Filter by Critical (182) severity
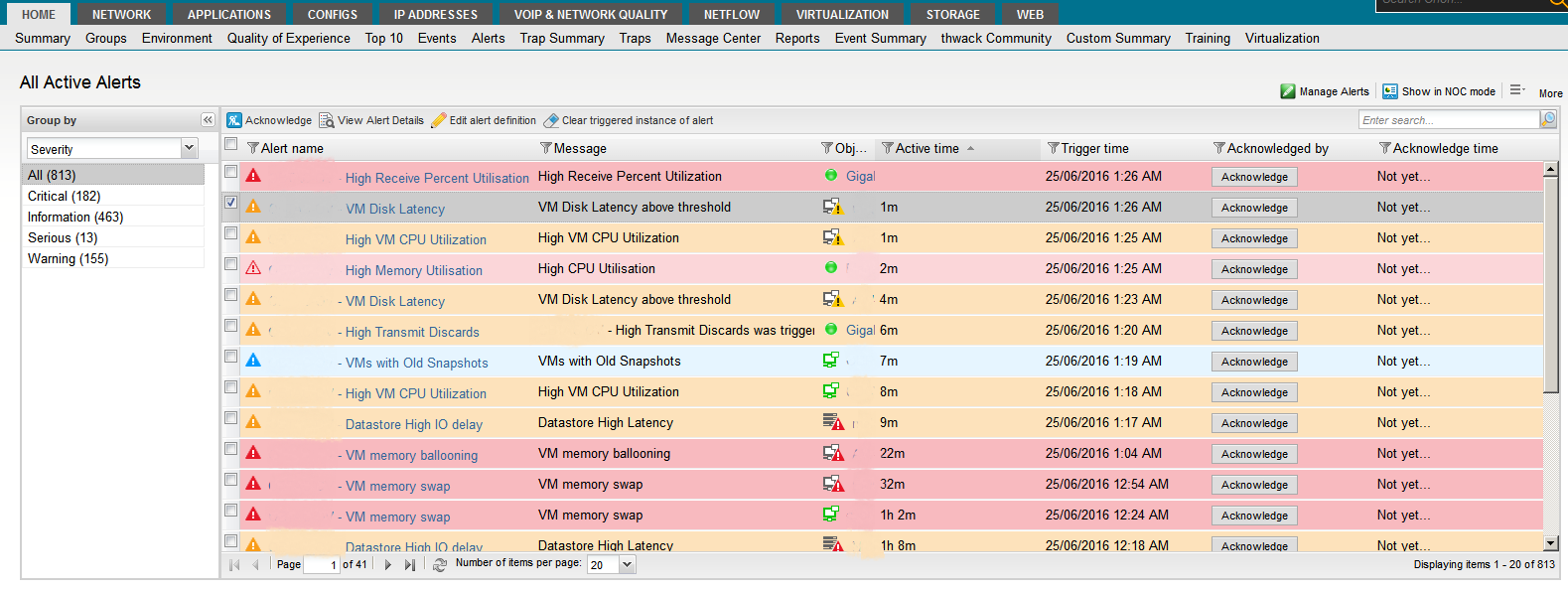 click(113, 196)
